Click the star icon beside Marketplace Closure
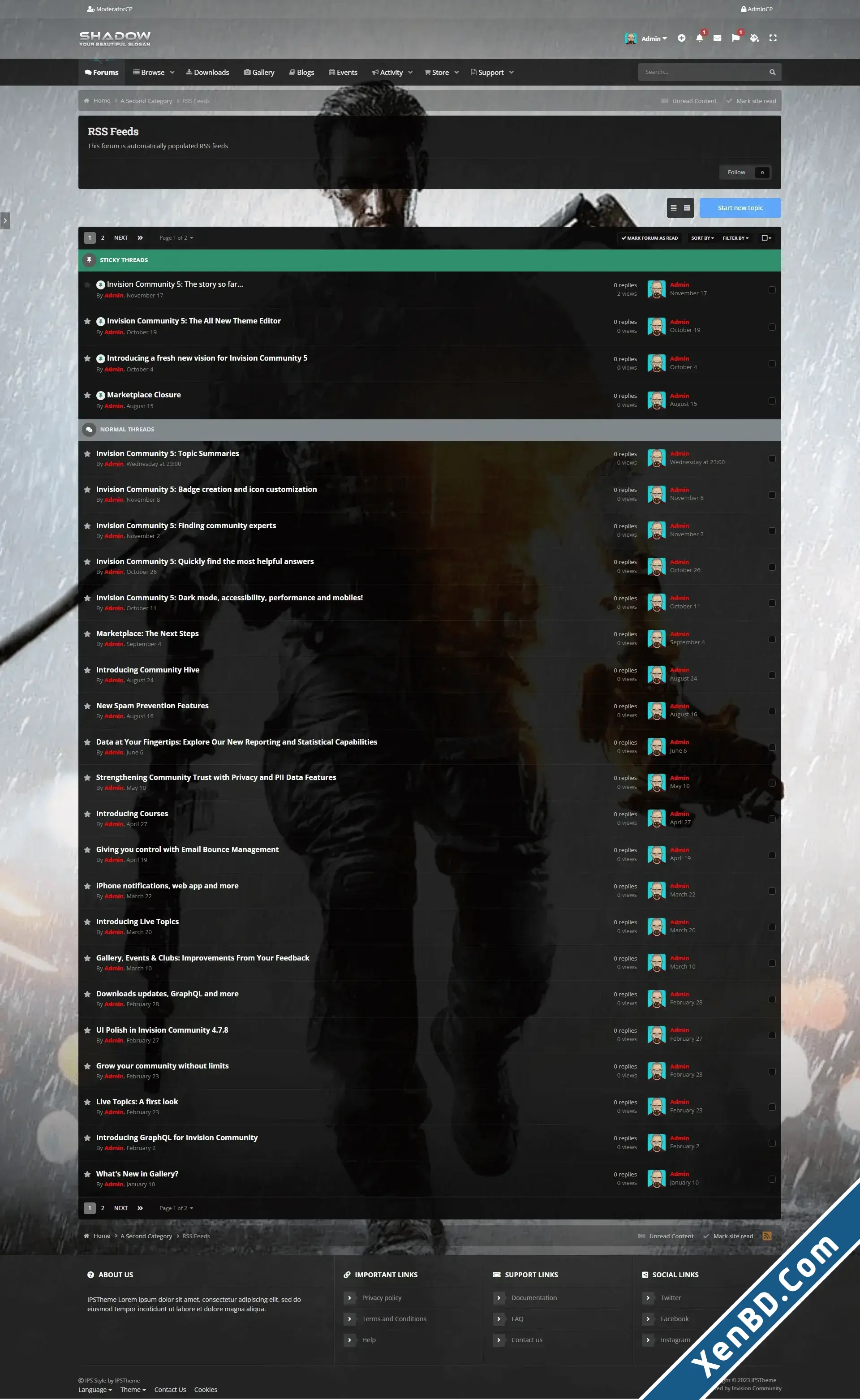860x1400 pixels. [x=87, y=396]
